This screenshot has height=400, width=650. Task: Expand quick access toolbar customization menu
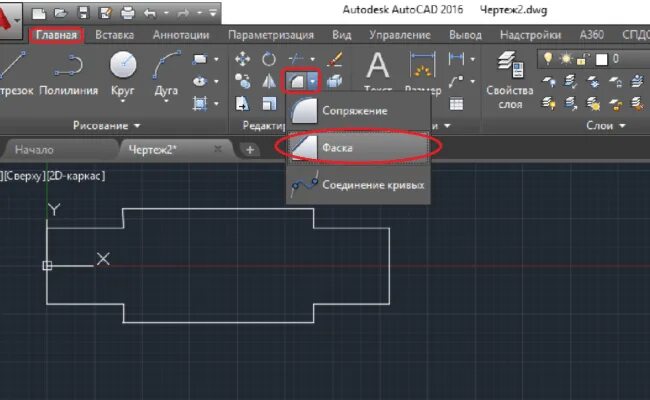pos(213,13)
